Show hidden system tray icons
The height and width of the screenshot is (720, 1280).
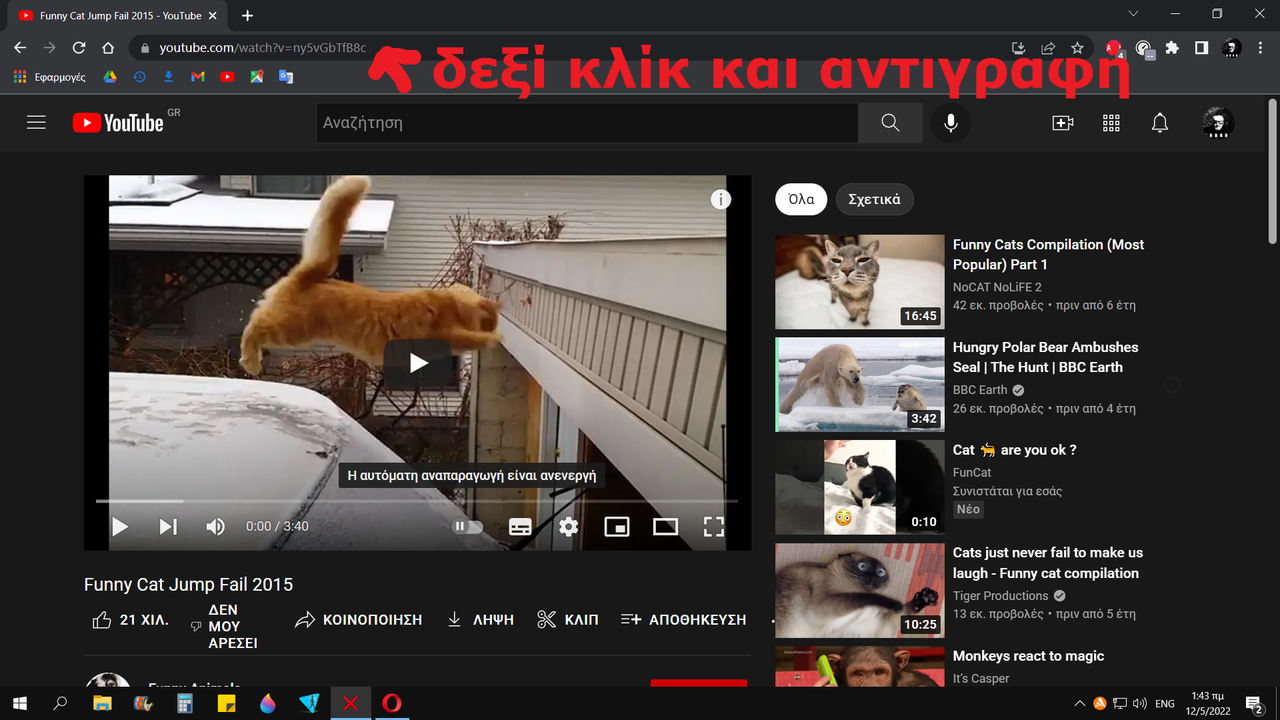[x=1079, y=703]
